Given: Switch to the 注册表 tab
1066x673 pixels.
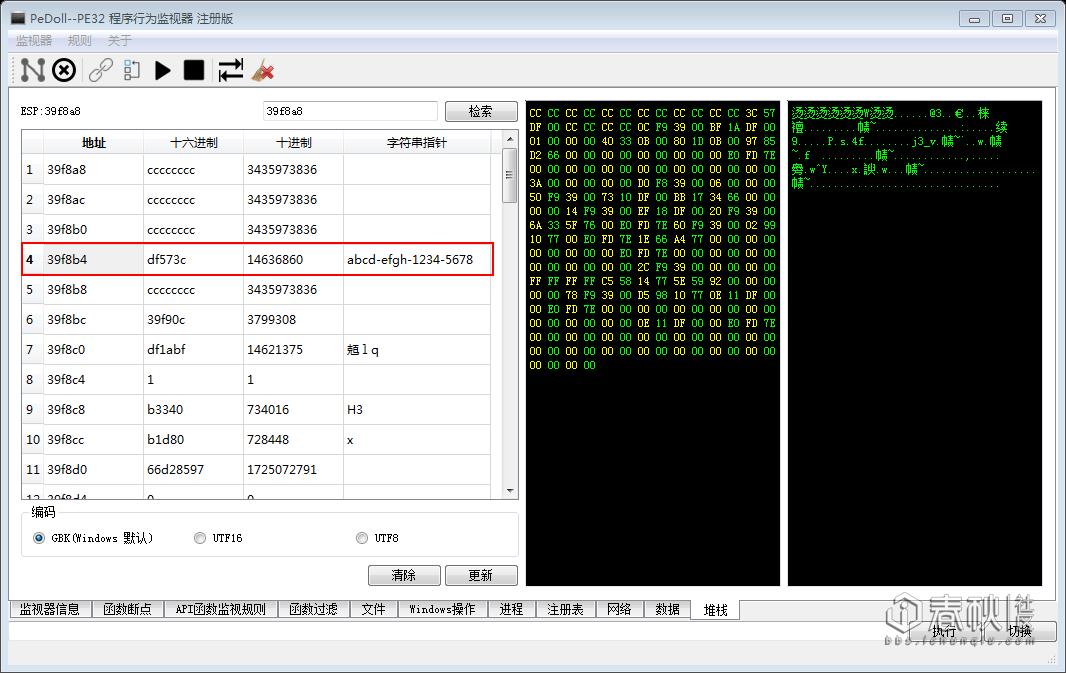Looking at the screenshot, I should [x=565, y=609].
